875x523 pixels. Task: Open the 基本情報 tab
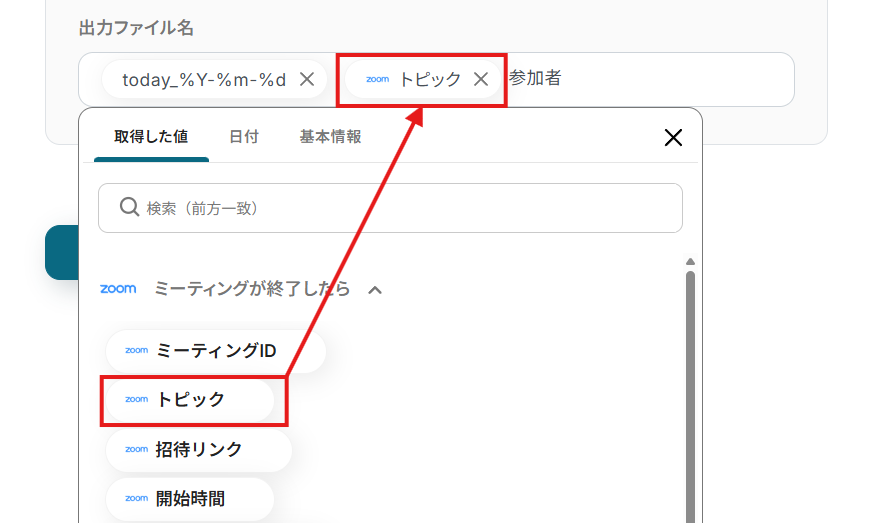click(x=330, y=137)
